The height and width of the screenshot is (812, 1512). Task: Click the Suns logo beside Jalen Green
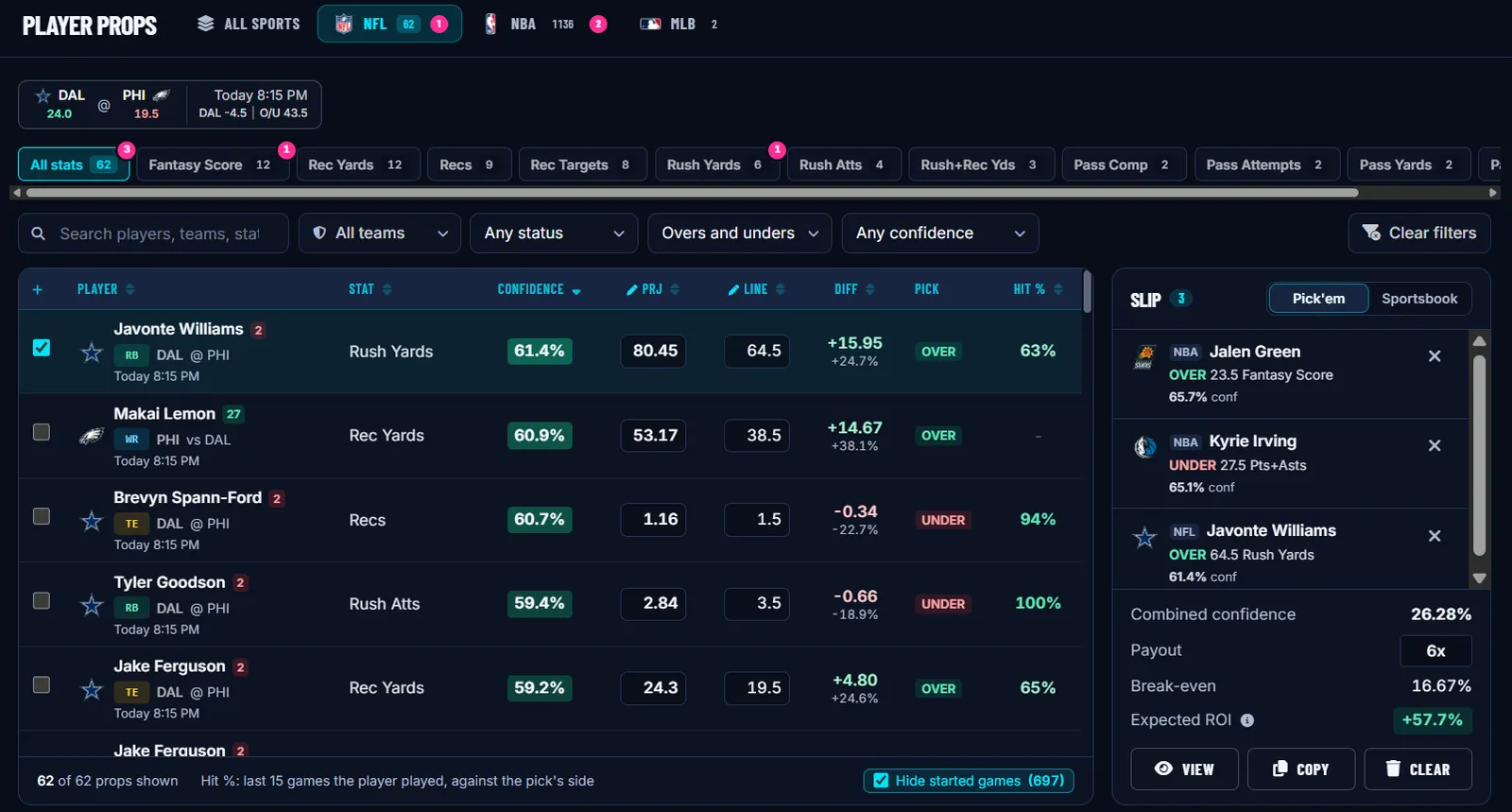(x=1143, y=357)
